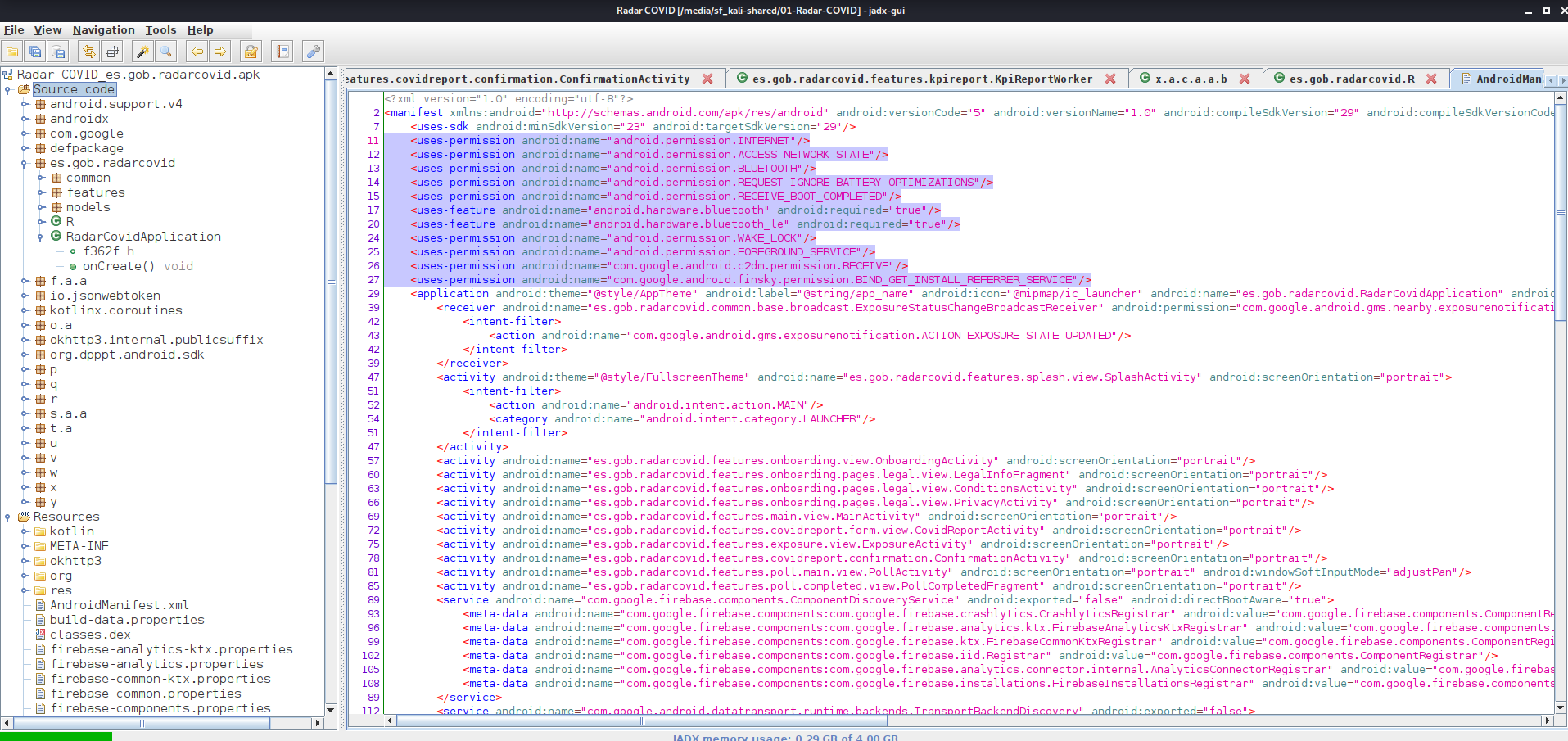This screenshot has width=1568, height=741.
Task: Click the code editor horizontal scrollbar thumb
Action: click(x=642, y=721)
